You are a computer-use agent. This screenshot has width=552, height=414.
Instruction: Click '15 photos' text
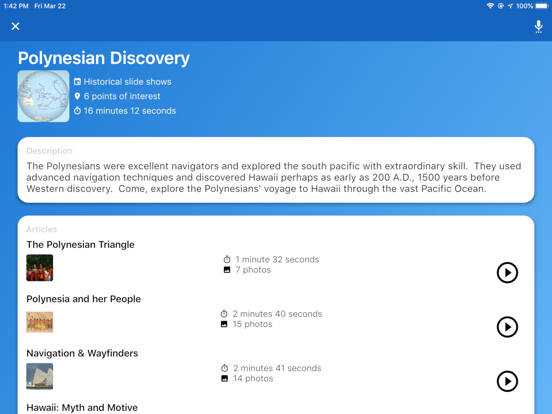click(x=252, y=324)
